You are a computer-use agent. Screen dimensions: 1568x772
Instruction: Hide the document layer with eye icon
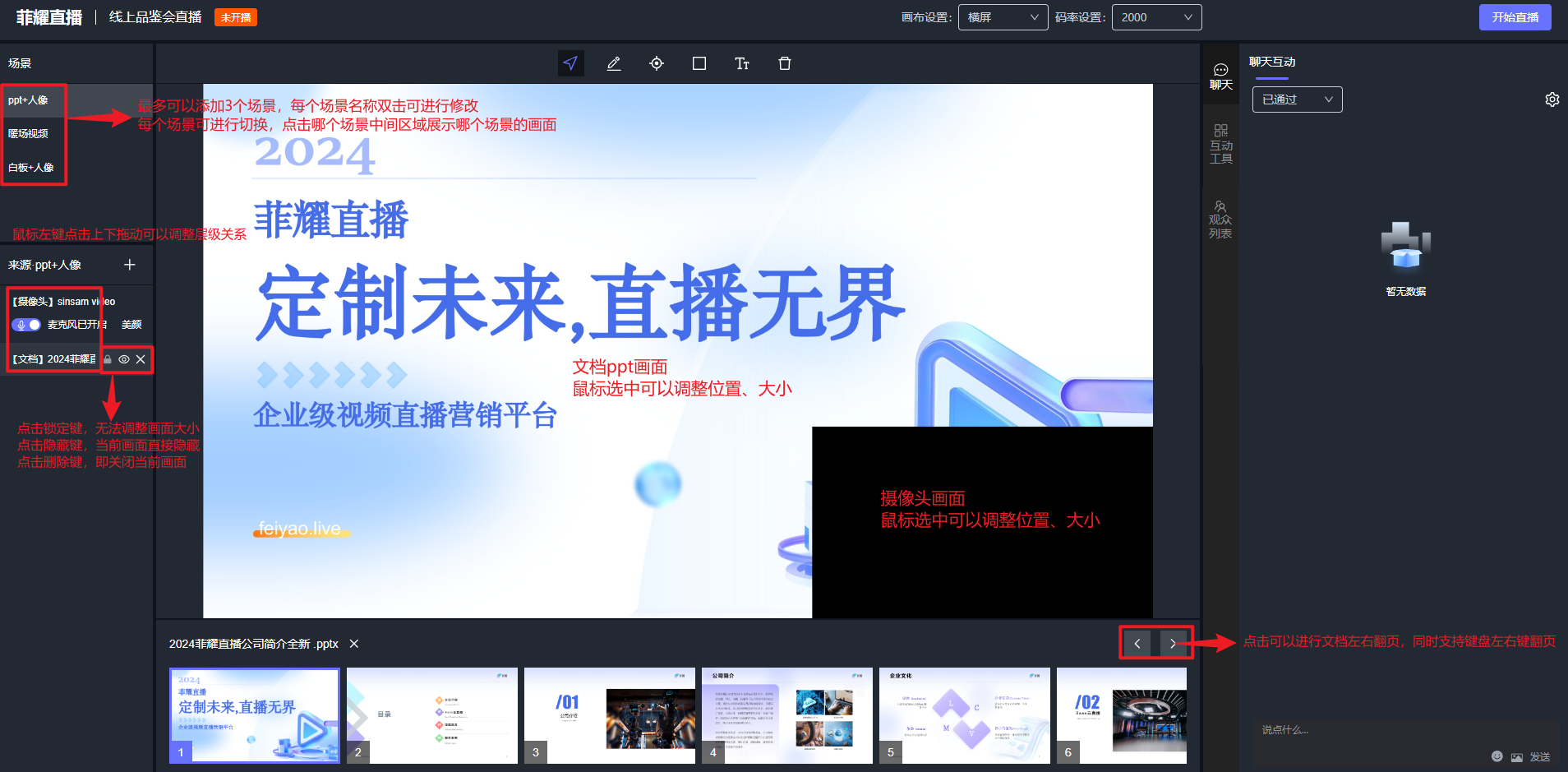124,359
